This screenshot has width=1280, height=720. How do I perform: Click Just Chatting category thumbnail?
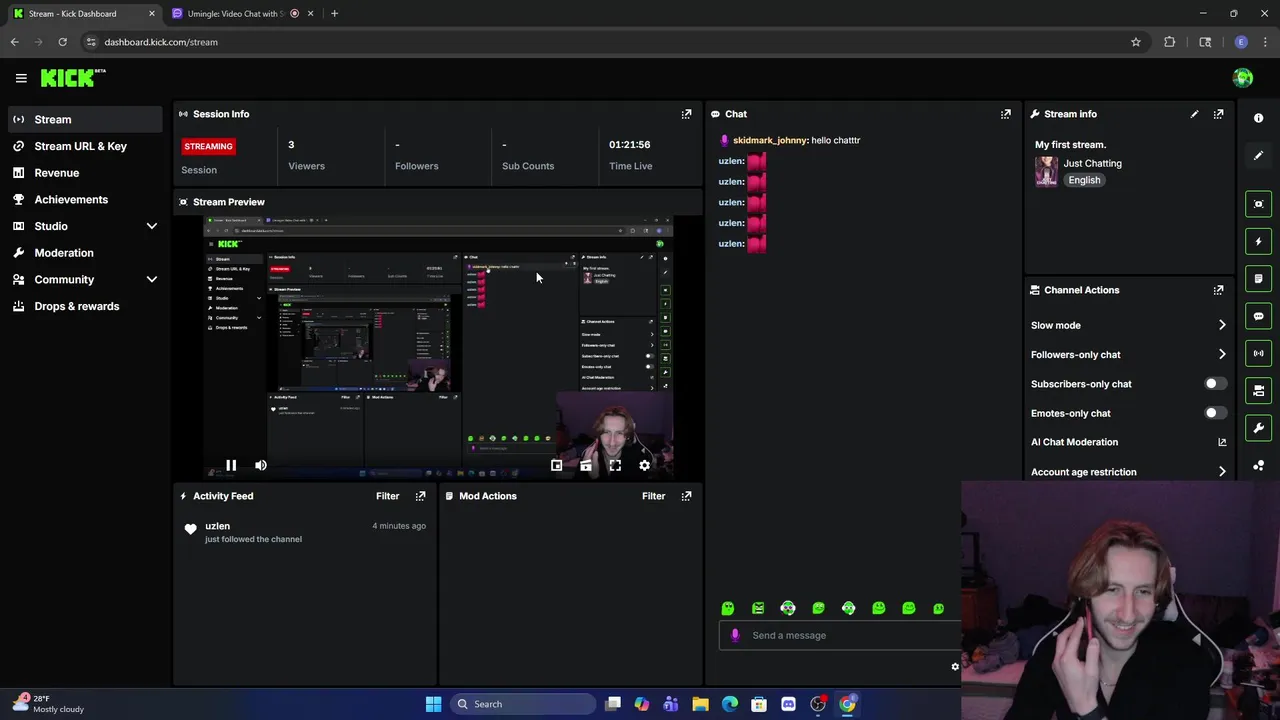(x=1046, y=171)
